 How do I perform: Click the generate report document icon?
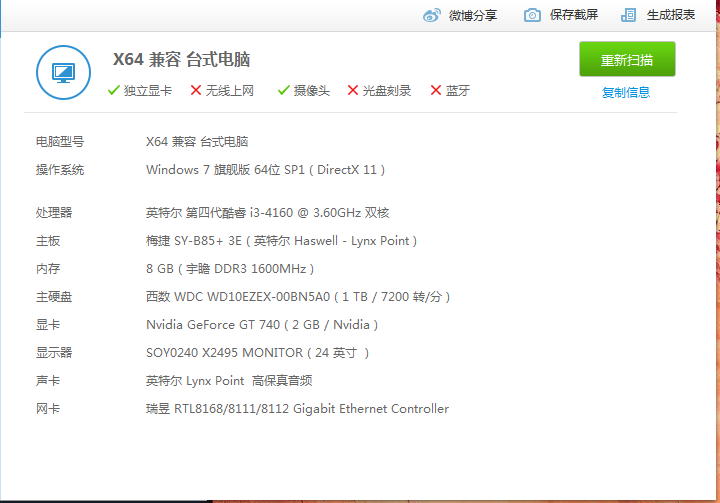coord(628,15)
